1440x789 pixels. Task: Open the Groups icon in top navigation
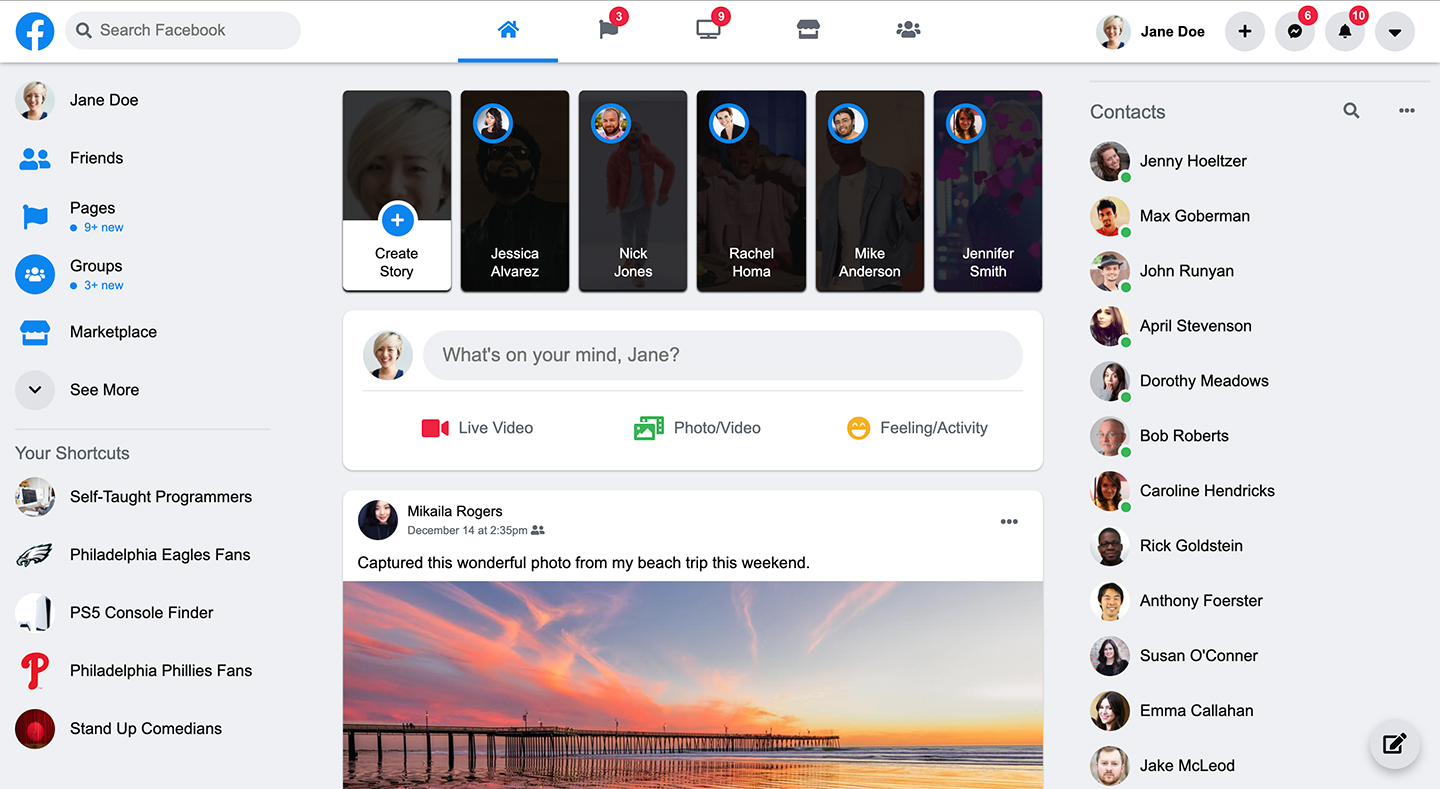[908, 29]
